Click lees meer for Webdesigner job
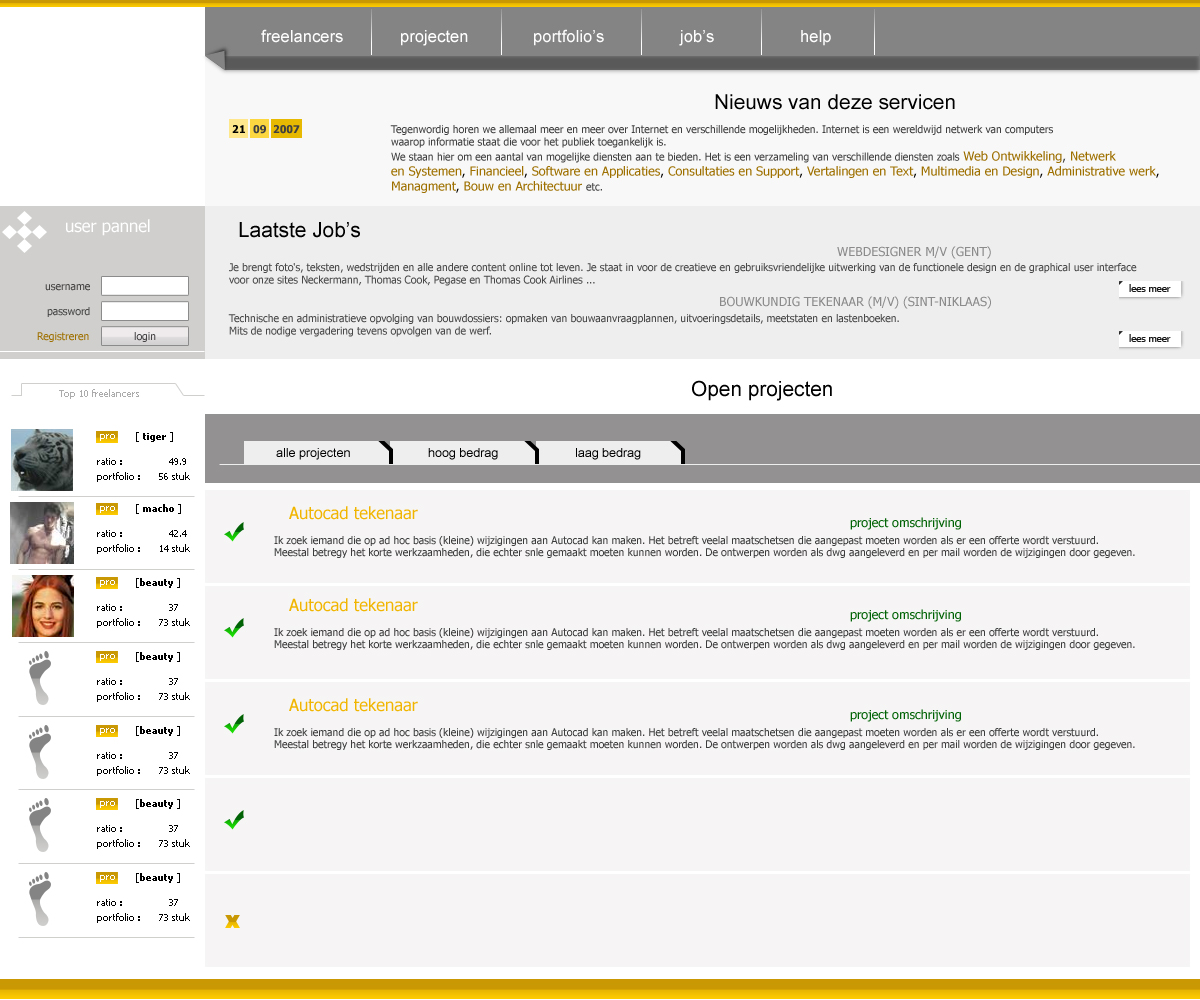Screen dimensions: 1200x1000 pyautogui.click(x=1150, y=289)
